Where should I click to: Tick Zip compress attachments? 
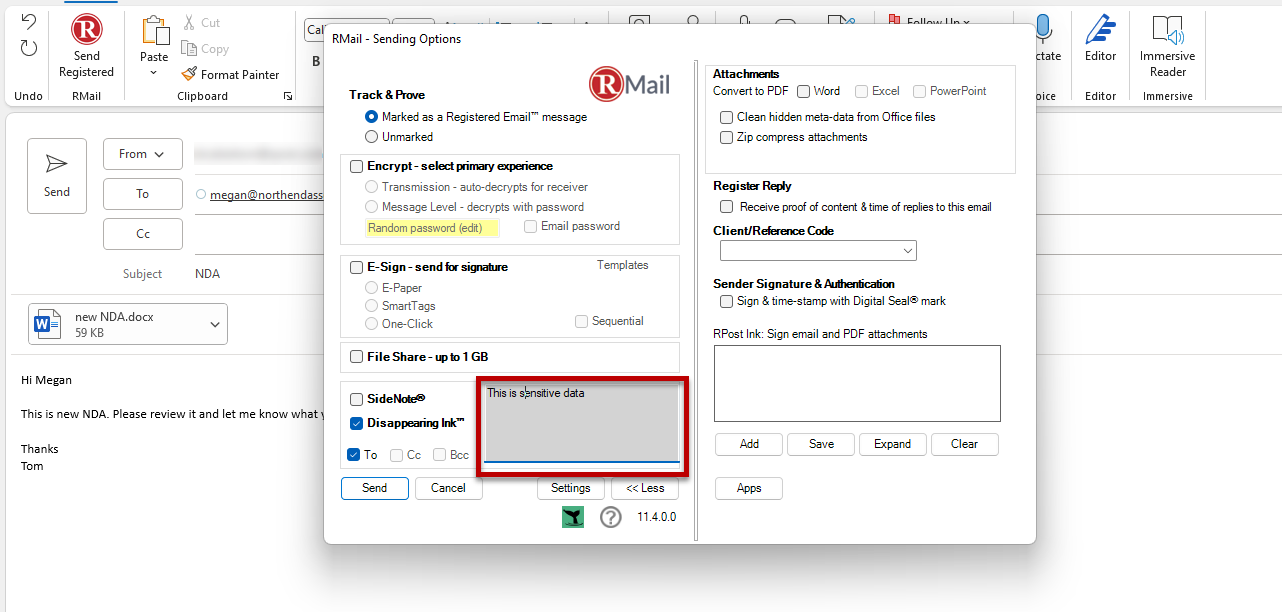tap(727, 137)
